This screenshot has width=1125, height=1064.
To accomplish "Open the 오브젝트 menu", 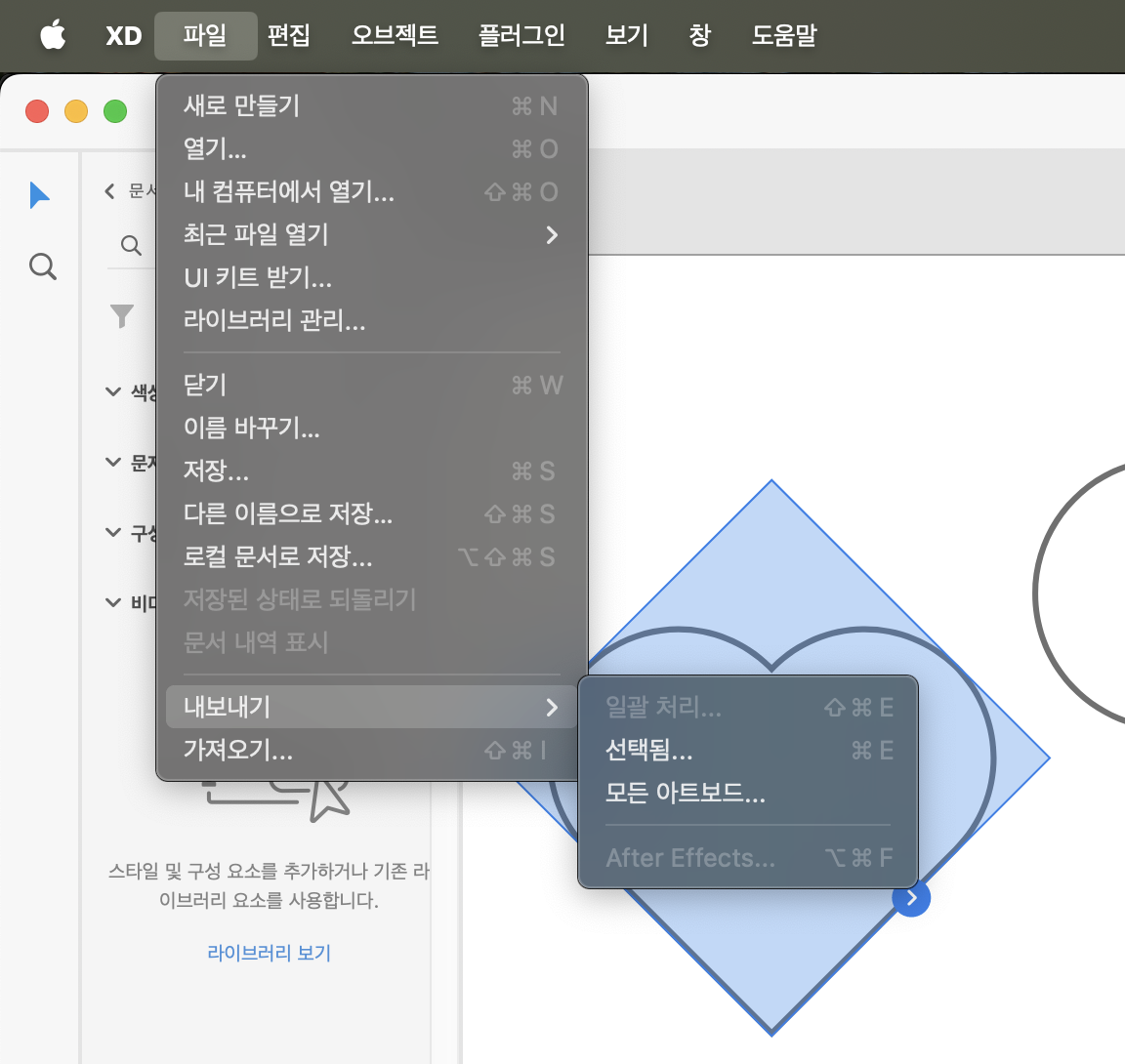I will pos(395,35).
